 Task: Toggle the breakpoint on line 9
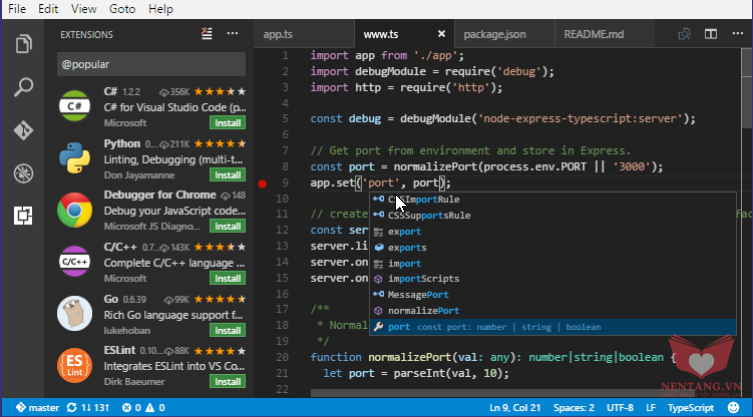263,184
